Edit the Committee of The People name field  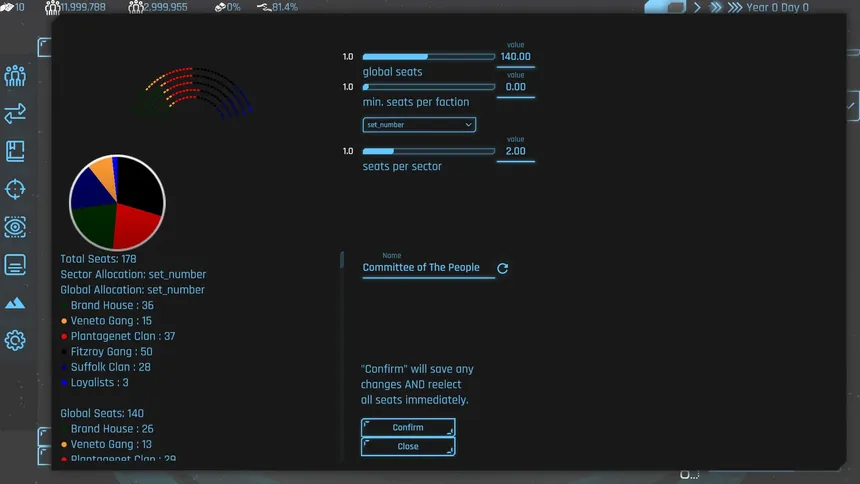(428, 268)
